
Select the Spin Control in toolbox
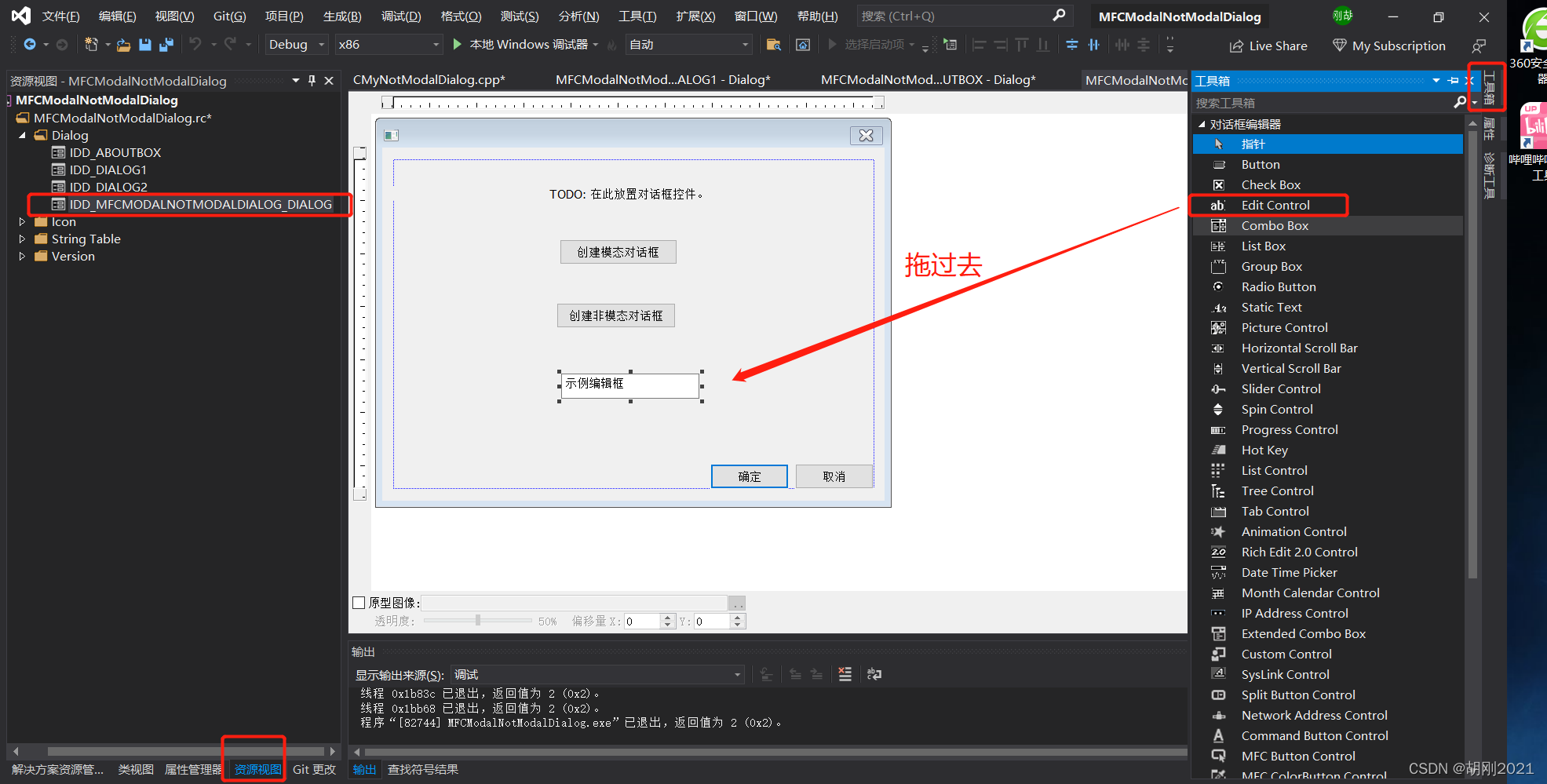click(1327, 409)
